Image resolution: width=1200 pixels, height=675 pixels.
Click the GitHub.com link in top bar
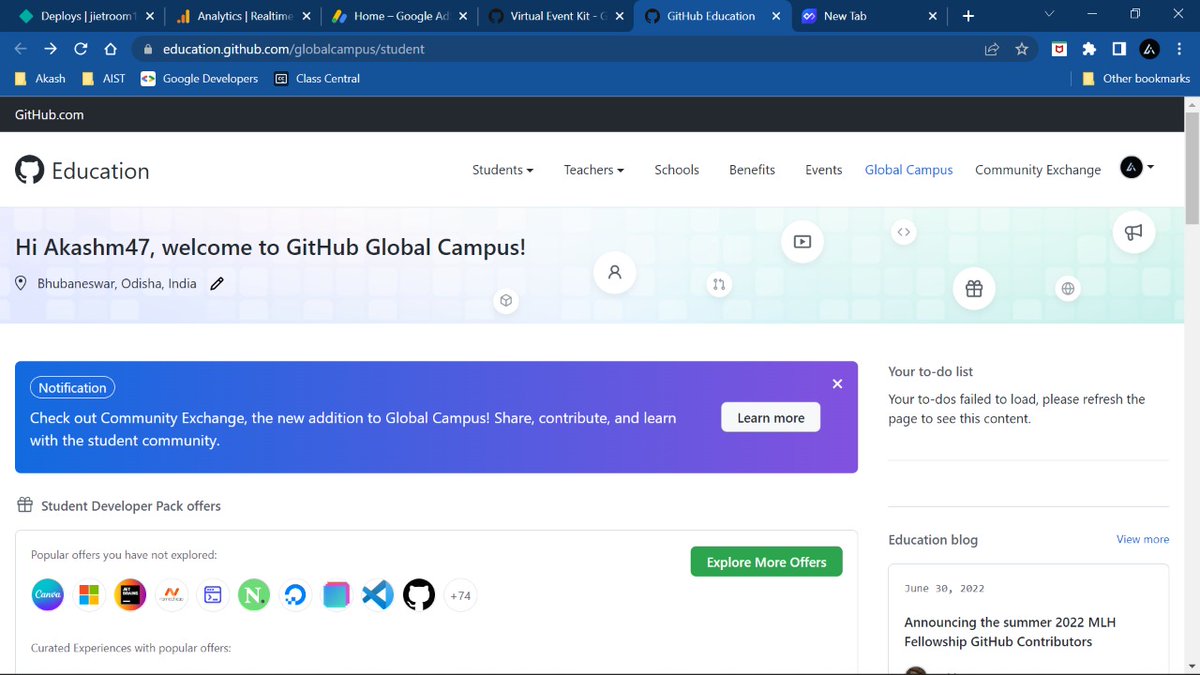[x=49, y=115]
